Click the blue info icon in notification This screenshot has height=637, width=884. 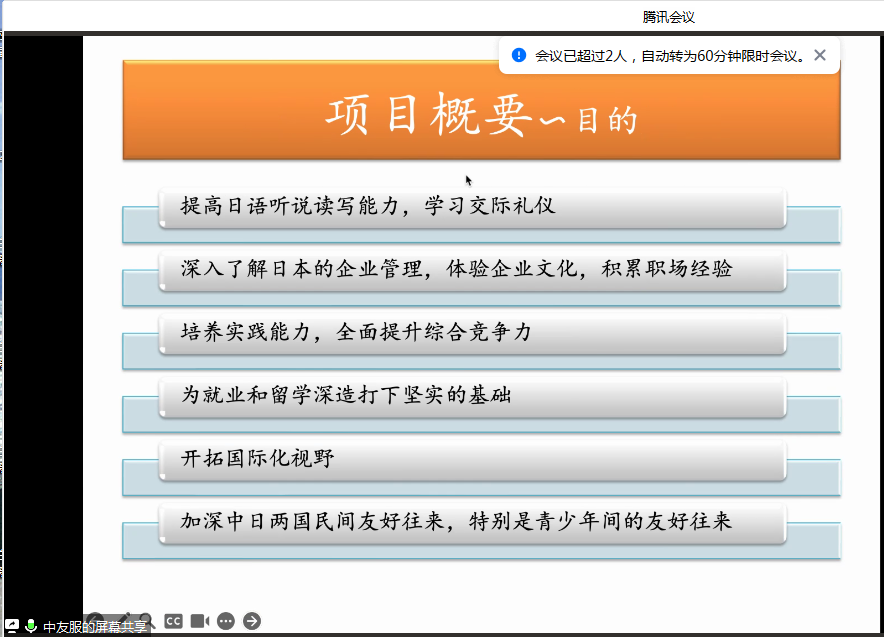(518, 56)
